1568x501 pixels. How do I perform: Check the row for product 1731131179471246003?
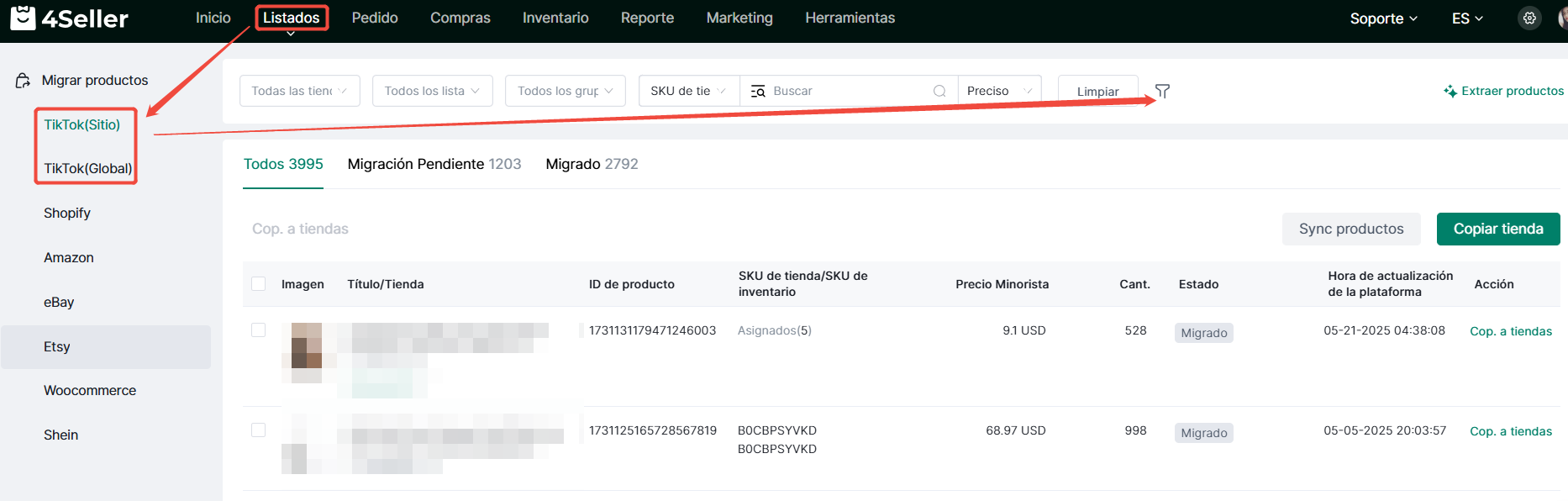pos(259,330)
